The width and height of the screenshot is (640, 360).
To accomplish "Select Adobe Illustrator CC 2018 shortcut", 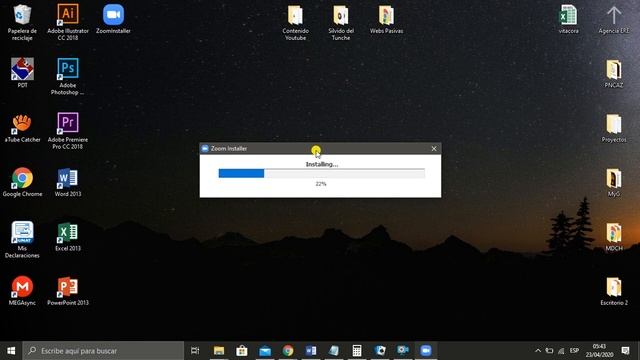I will (68, 22).
